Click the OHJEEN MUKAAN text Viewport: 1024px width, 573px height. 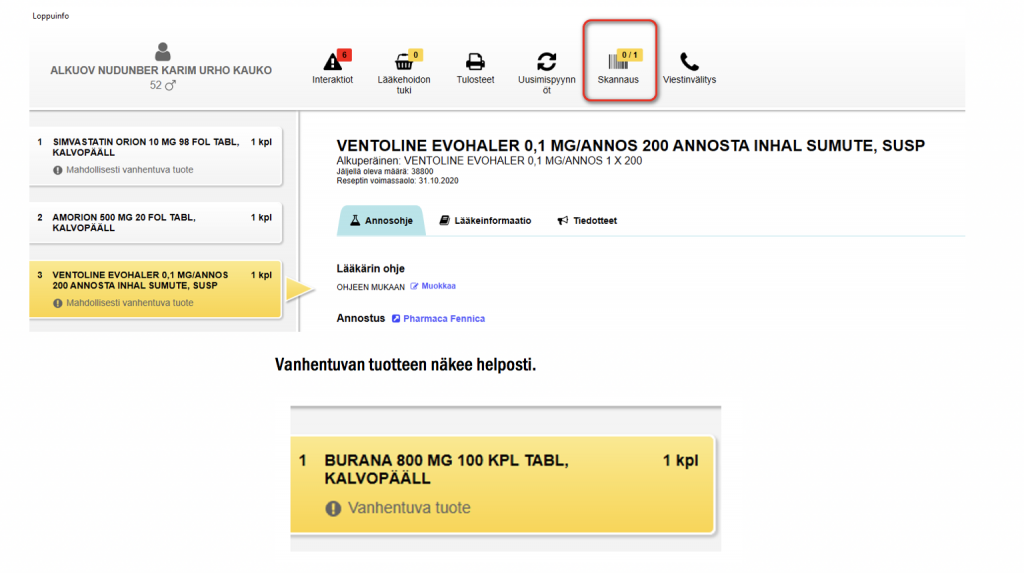(x=370, y=287)
